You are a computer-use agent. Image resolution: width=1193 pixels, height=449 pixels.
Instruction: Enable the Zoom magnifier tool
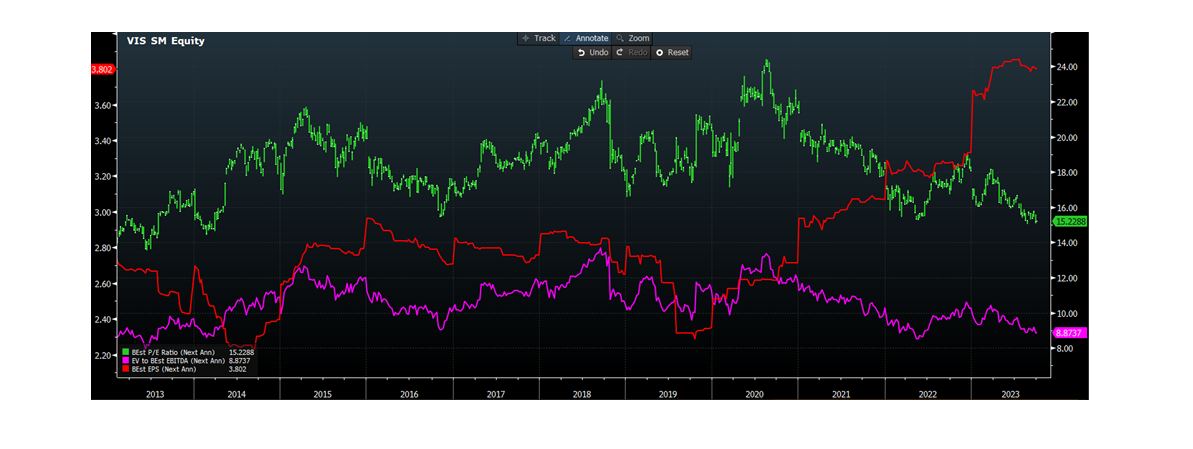point(632,38)
